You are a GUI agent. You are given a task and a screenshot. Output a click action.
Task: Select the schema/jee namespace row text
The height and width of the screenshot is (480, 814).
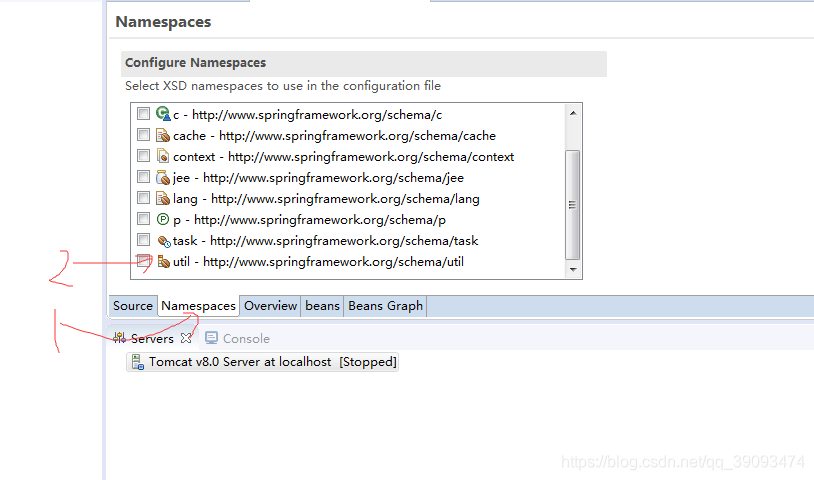pyautogui.click(x=318, y=178)
